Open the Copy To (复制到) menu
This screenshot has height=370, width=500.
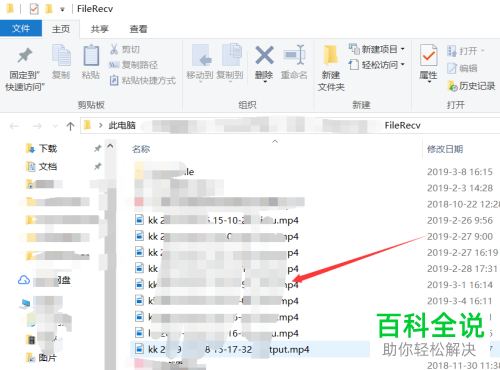point(230,63)
